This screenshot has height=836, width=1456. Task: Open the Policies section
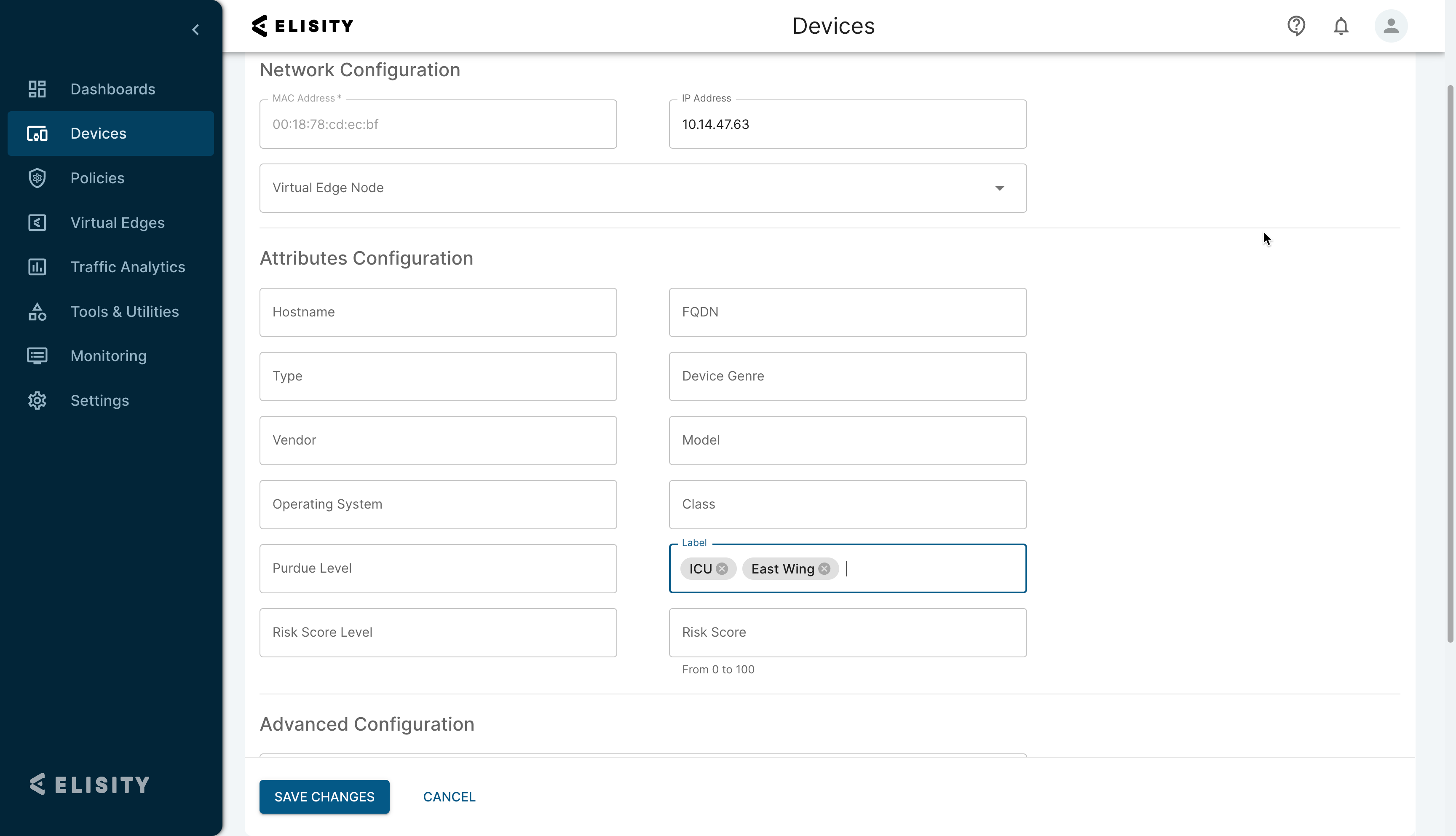point(98,178)
